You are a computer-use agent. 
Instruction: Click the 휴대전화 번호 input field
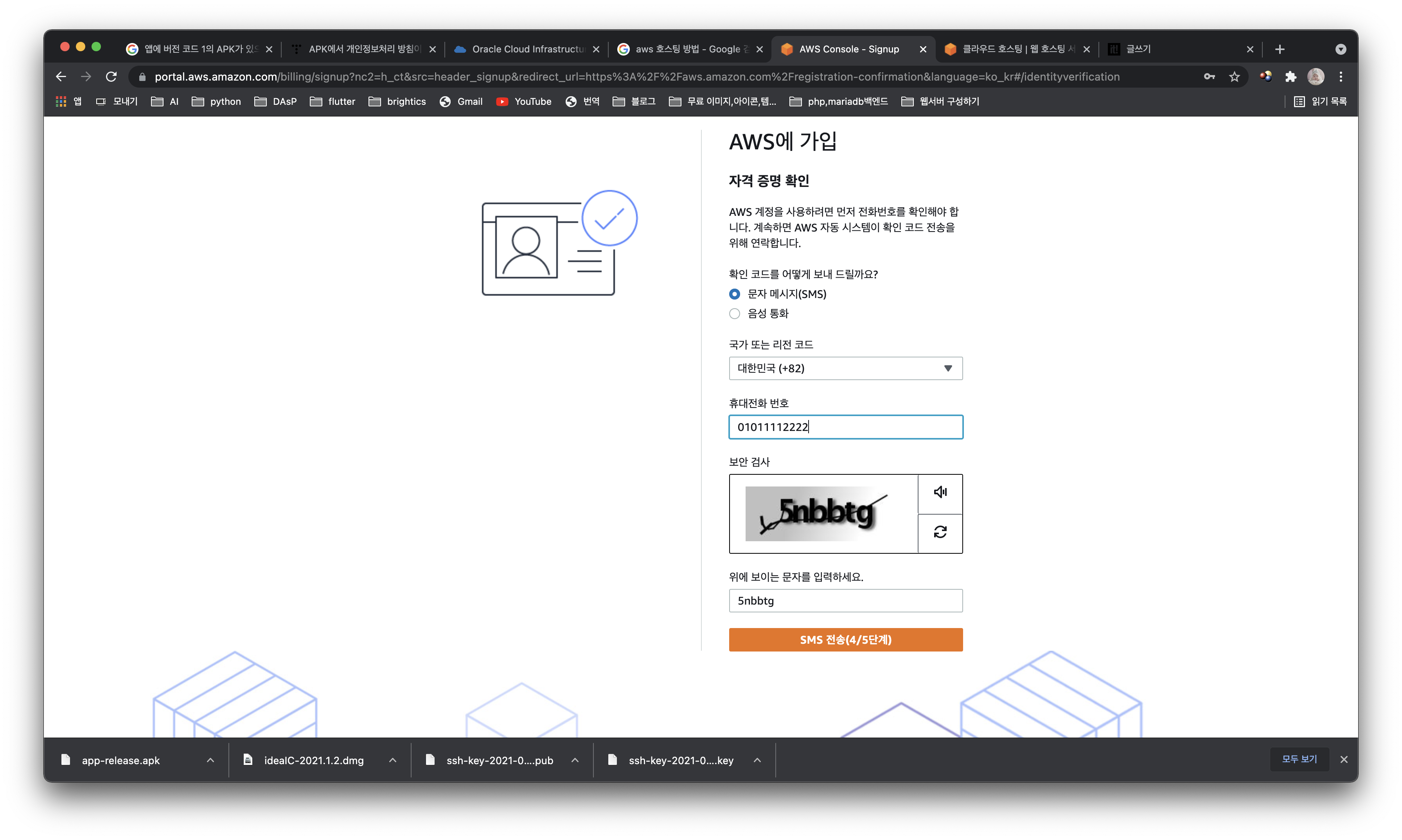point(845,427)
